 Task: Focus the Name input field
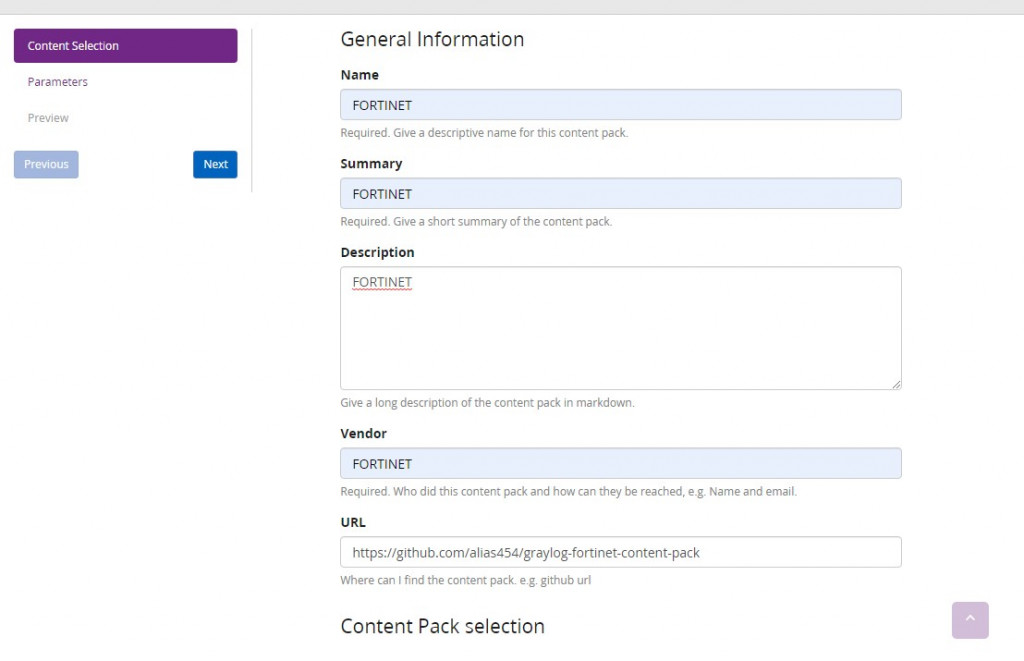pos(620,105)
